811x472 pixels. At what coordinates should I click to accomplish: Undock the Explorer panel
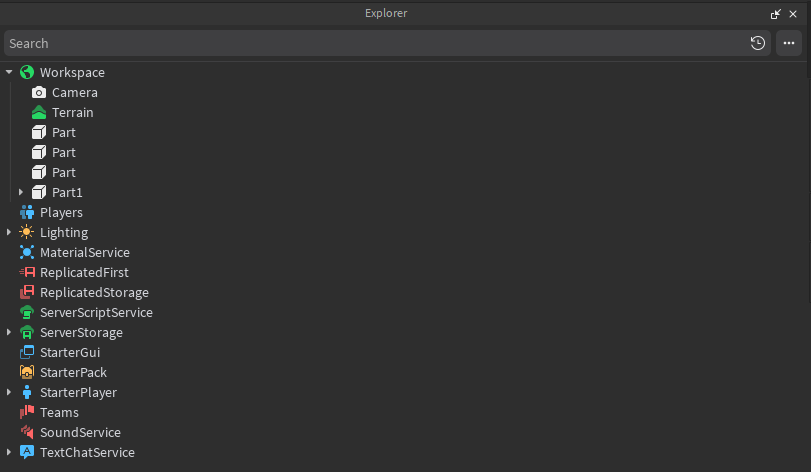pyautogui.click(x=775, y=14)
